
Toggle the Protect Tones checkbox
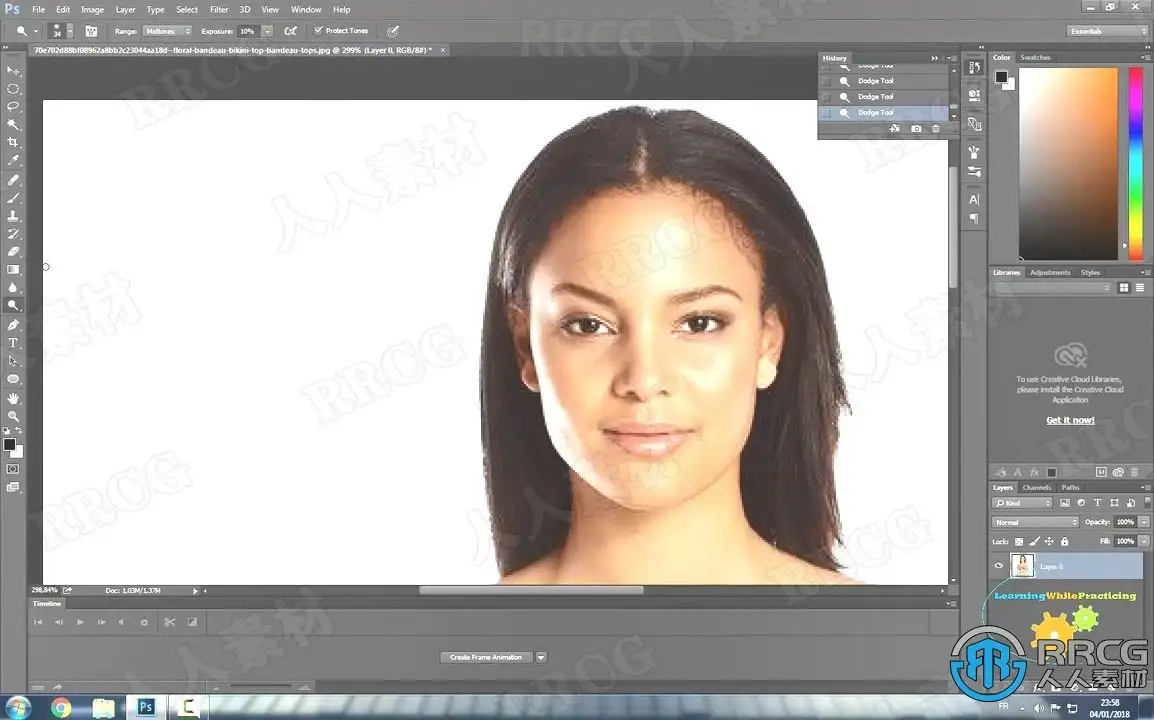(x=319, y=30)
